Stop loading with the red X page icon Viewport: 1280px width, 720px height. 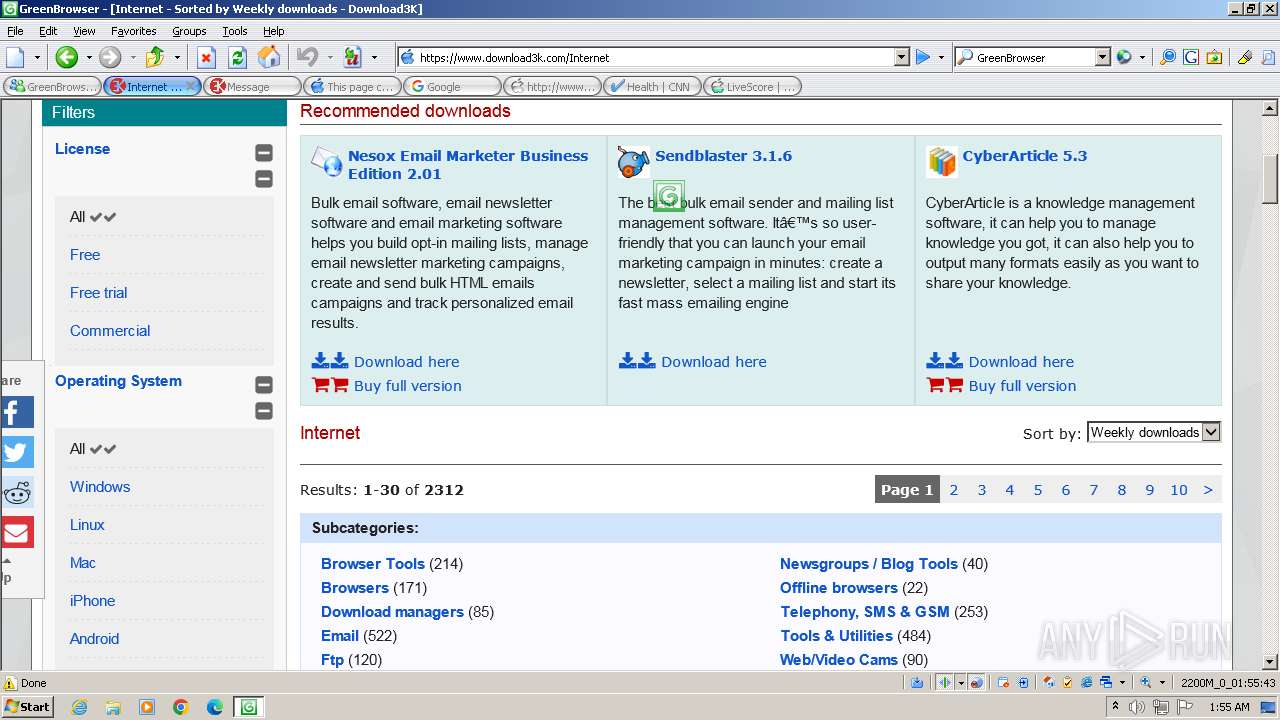pyautogui.click(x=206, y=57)
